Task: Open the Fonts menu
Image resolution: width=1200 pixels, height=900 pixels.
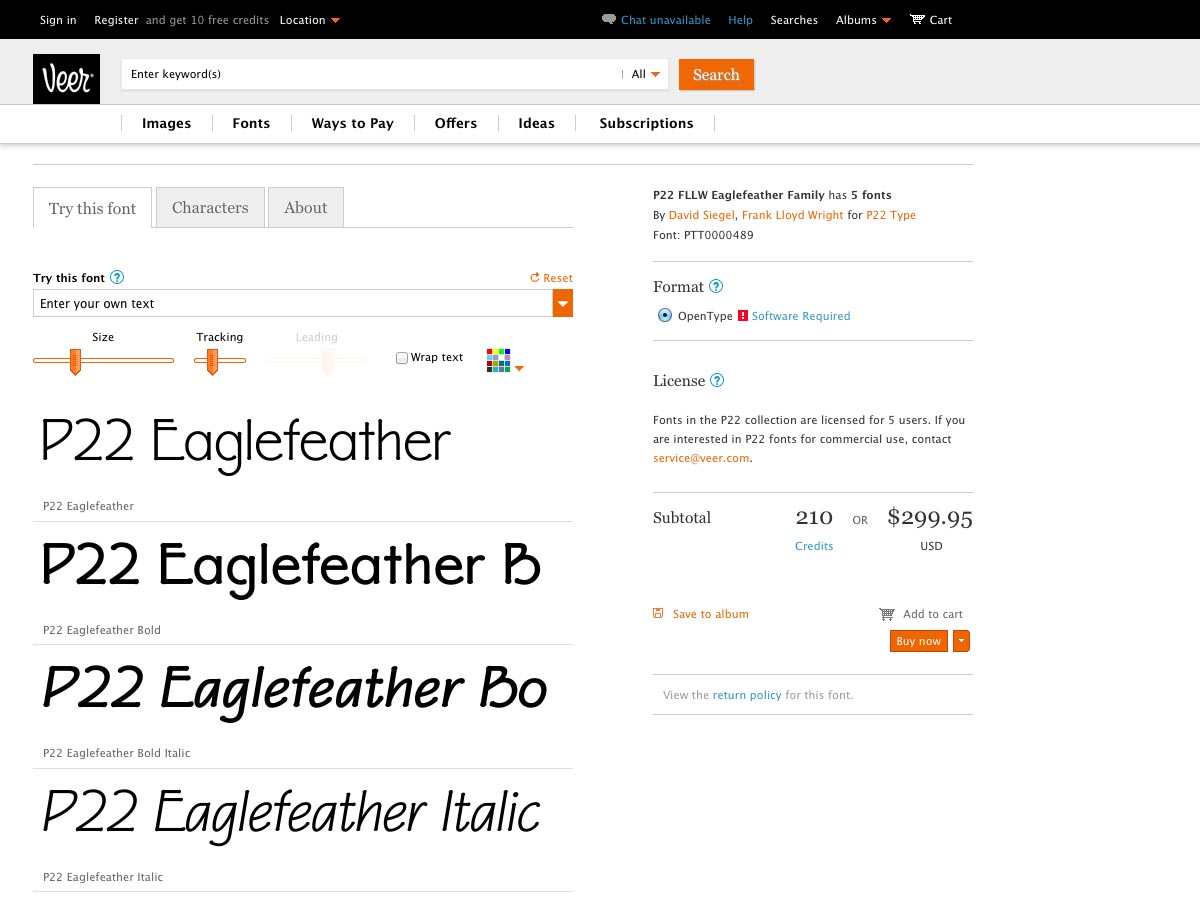Action: 251,123
